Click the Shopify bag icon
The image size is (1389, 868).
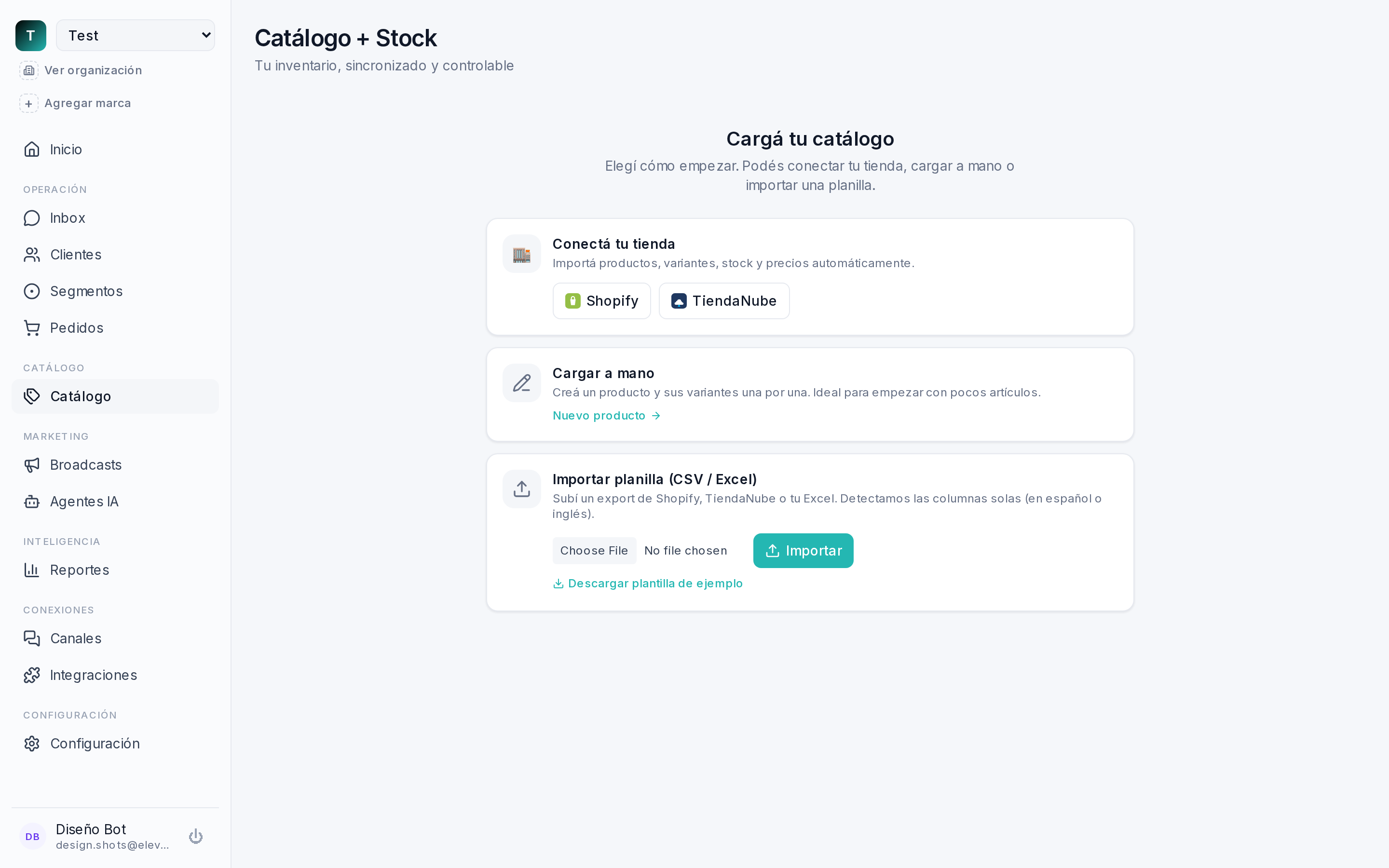[x=572, y=301]
